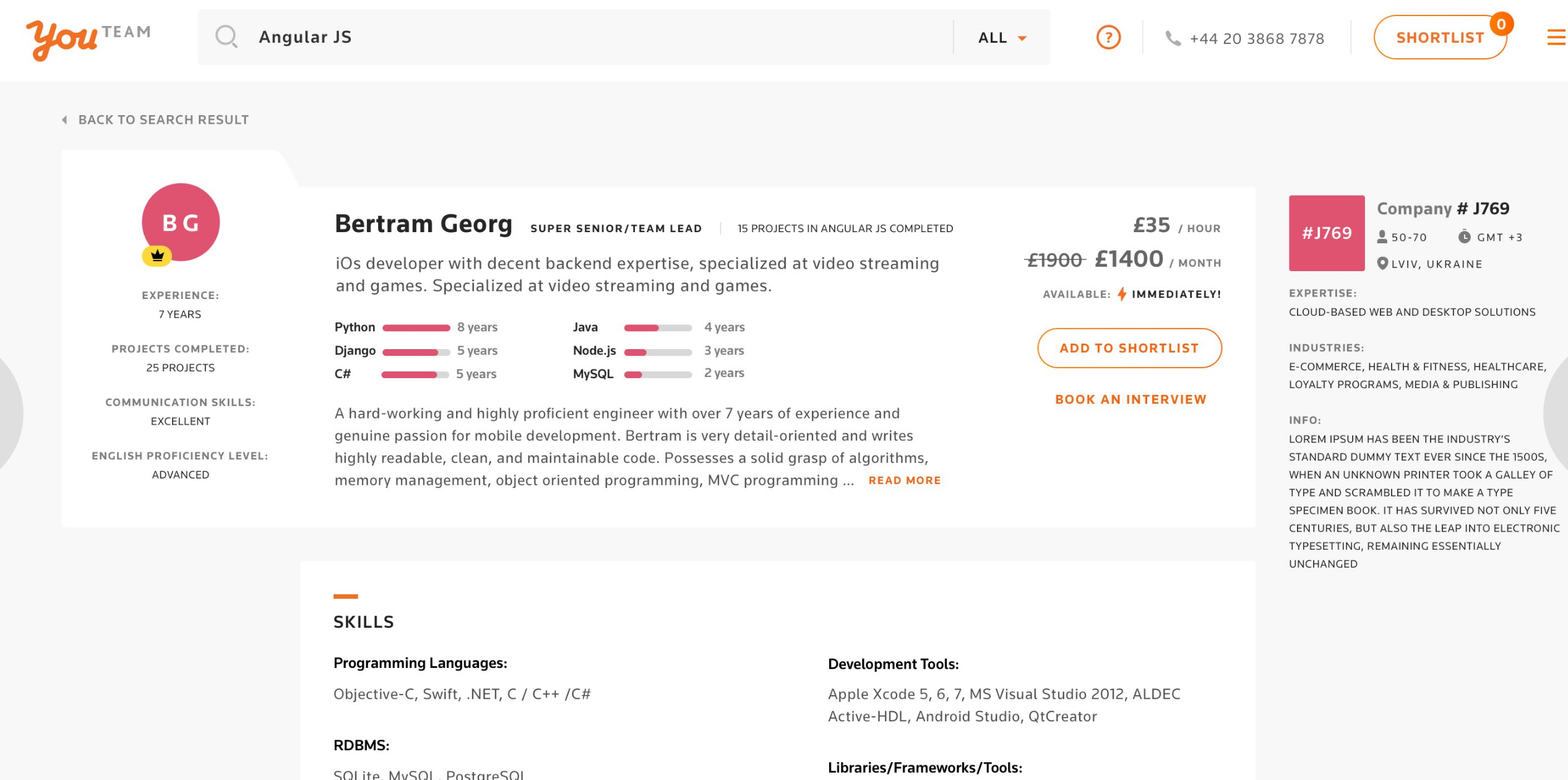Click the RDBMS heading
The image size is (1568, 780).
point(361,745)
